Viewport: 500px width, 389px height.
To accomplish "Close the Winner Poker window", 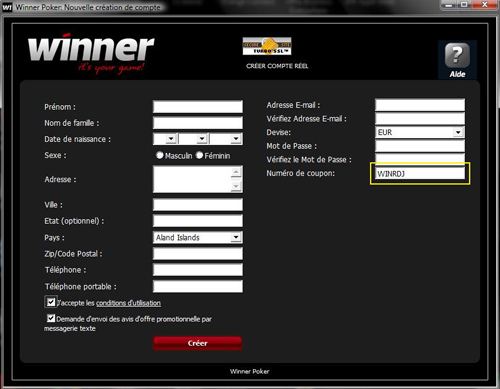I will click(x=484, y=5).
